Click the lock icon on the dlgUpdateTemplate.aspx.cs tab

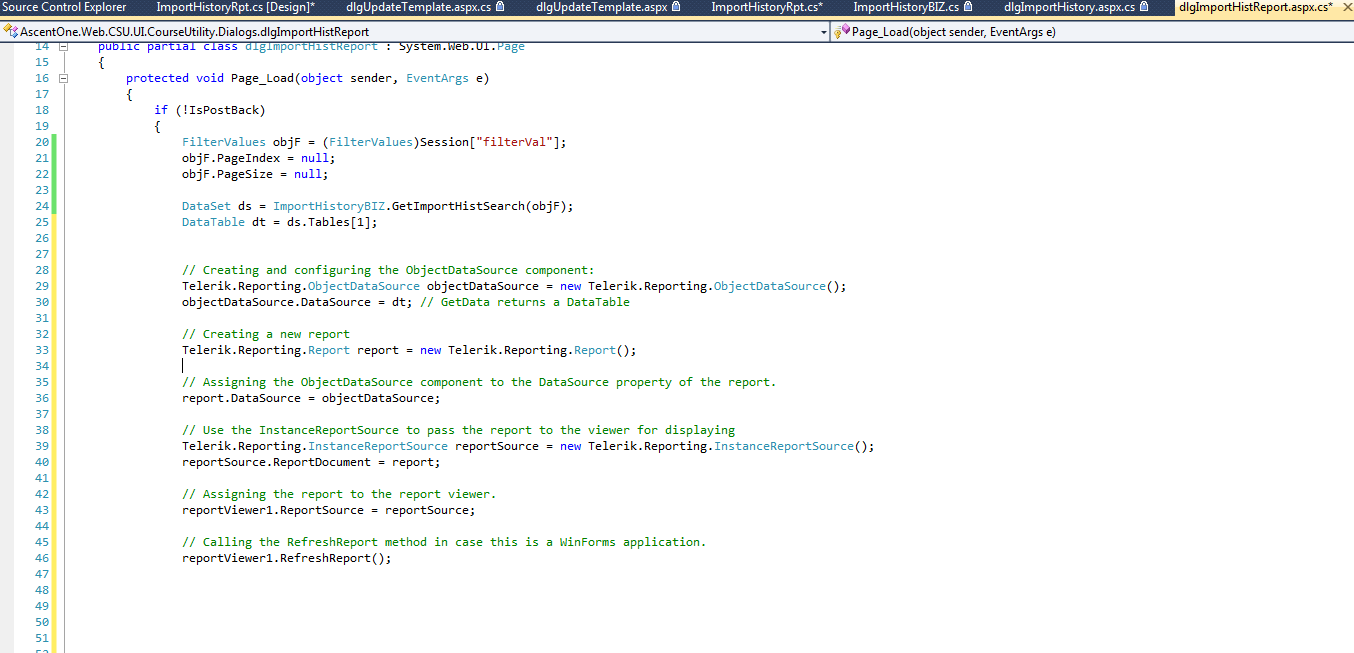point(499,7)
